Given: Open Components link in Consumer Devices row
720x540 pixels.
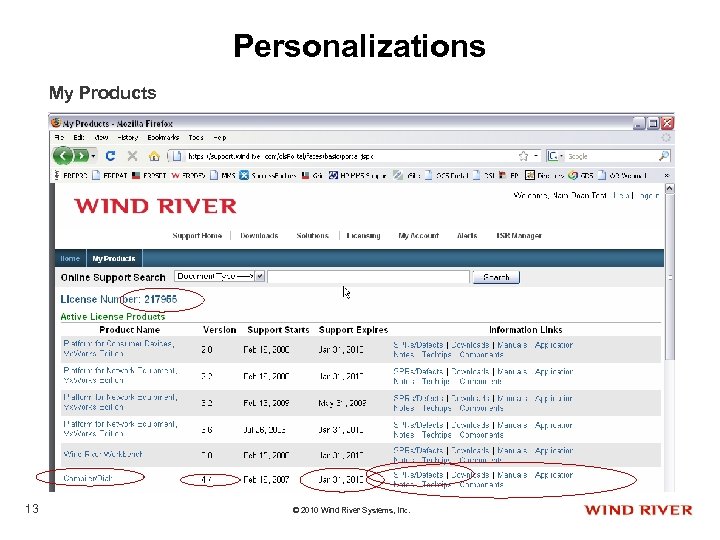Looking at the screenshot, I should tap(481, 354).
